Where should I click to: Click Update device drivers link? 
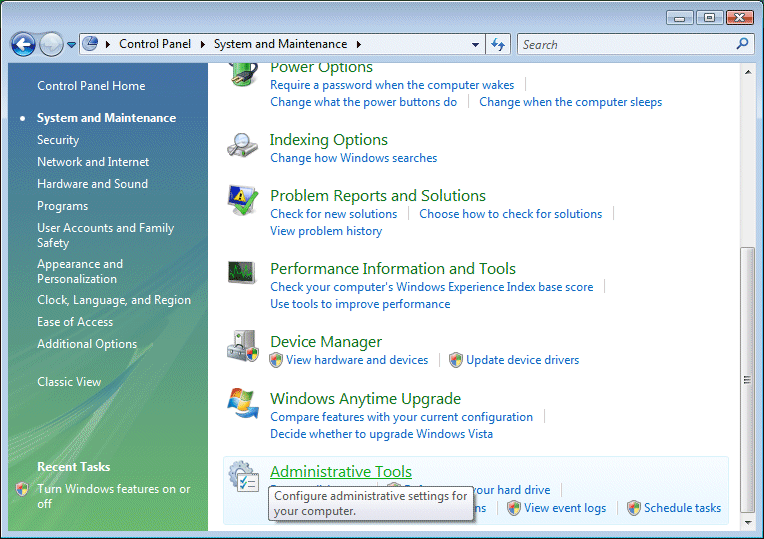pyautogui.click(x=522, y=360)
